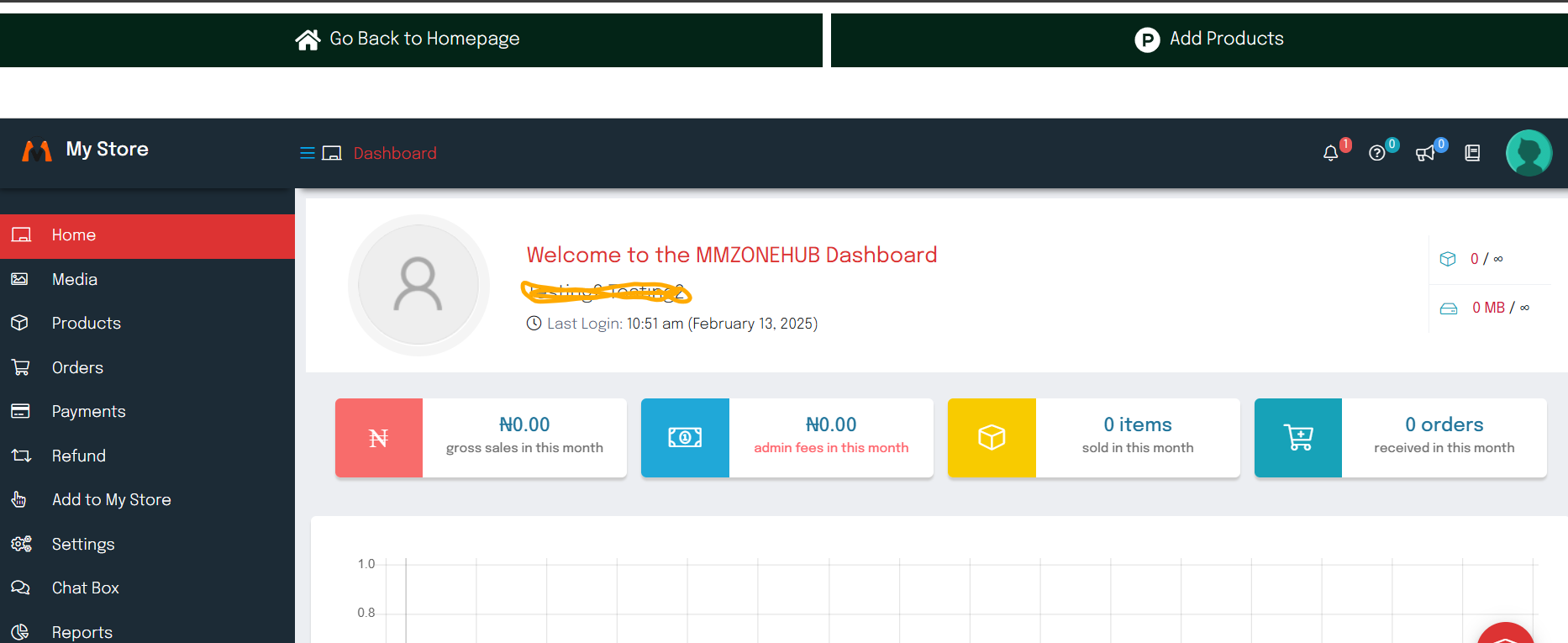Click the Chat Box bubbles icon
The image size is (1568, 643).
click(x=20, y=588)
